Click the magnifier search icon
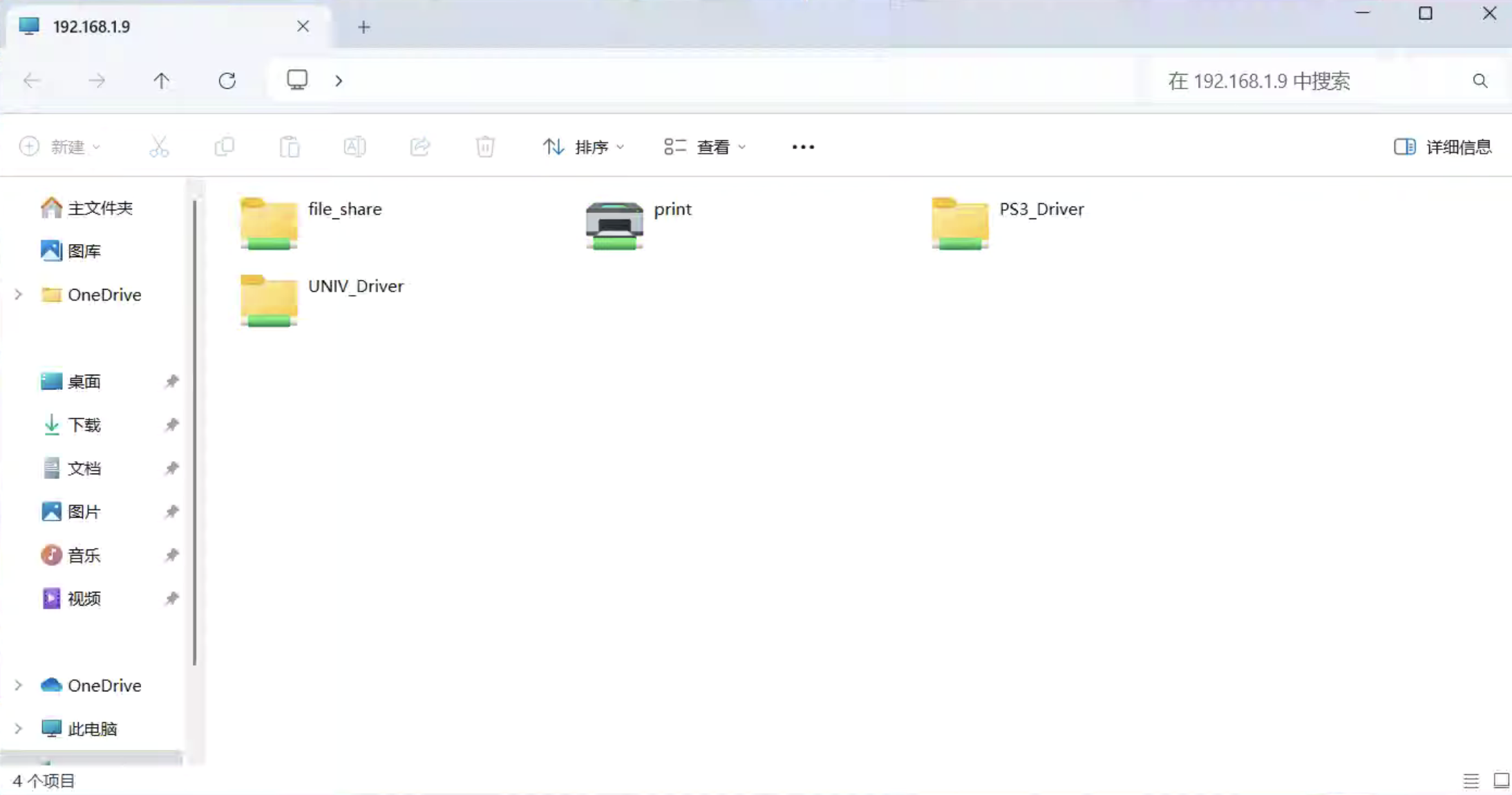The width and height of the screenshot is (1512, 795). 1480,81
